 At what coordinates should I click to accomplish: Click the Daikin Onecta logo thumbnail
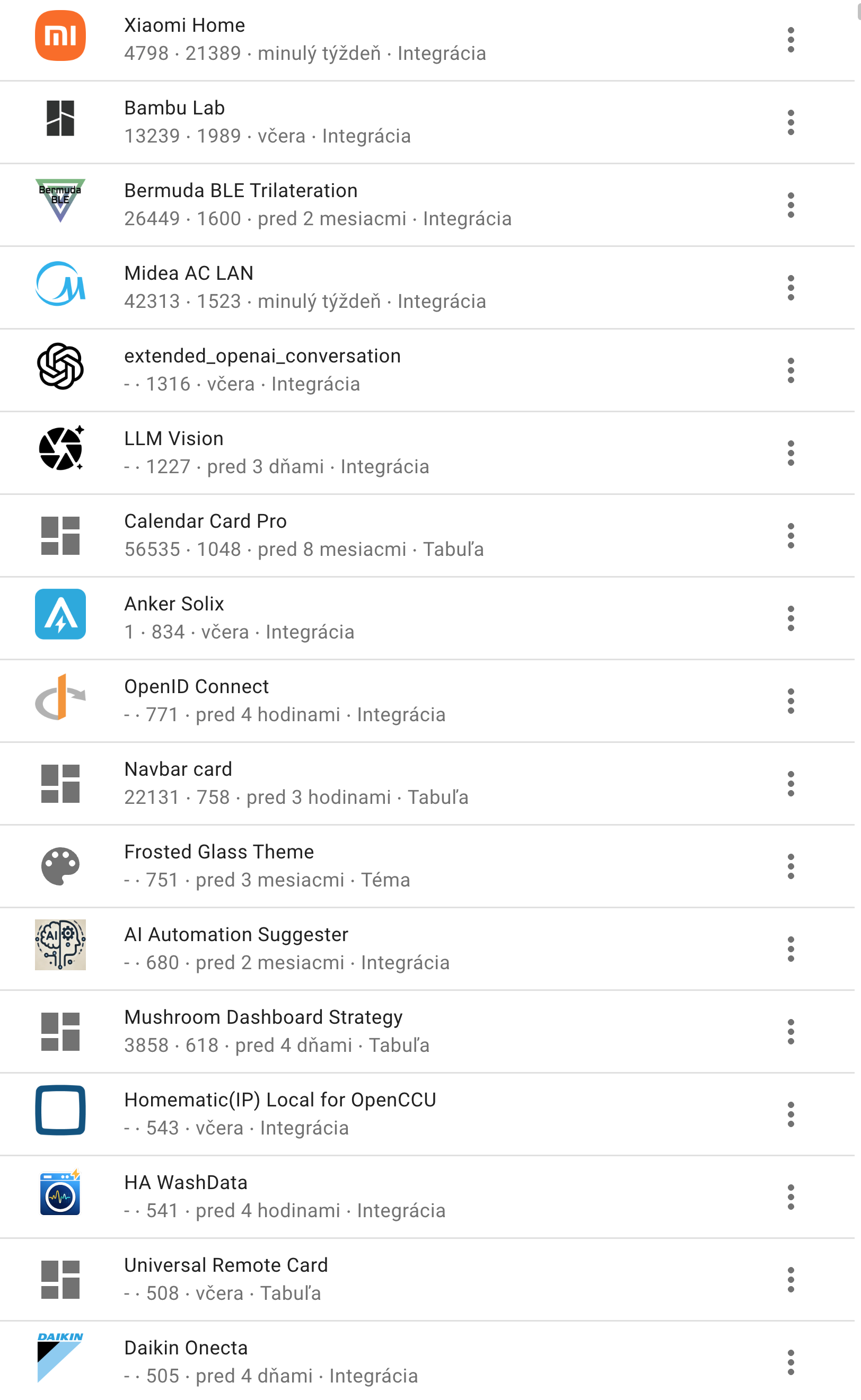click(x=60, y=1357)
